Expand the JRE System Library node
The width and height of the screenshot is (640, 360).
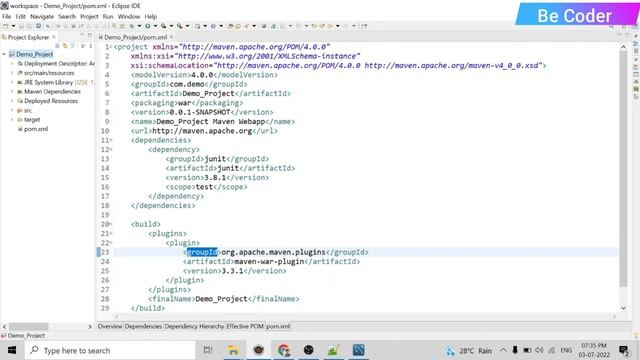(x=12, y=82)
